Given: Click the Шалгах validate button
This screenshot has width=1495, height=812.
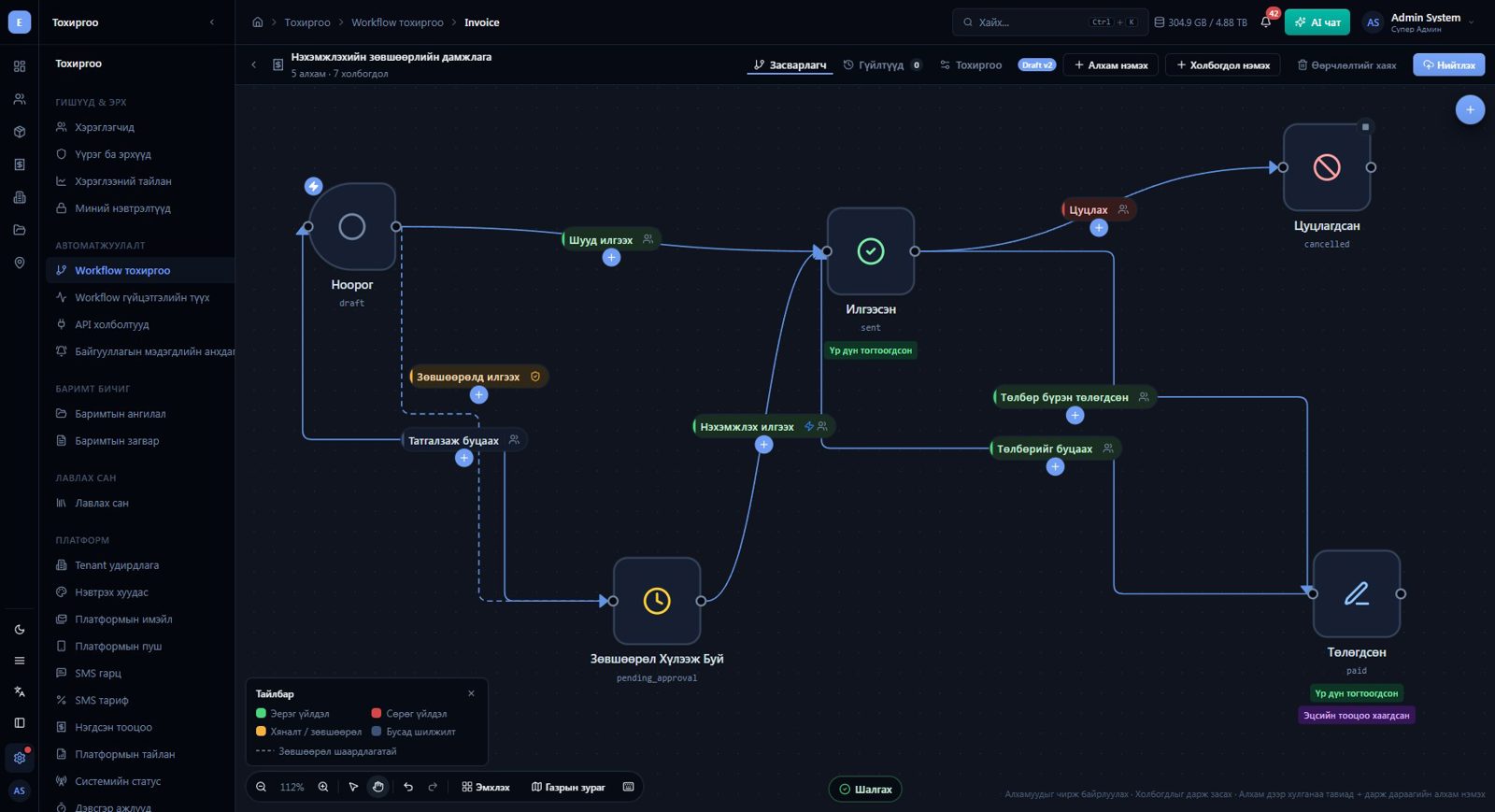Looking at the screenshot, I should click(x=865, y=789).
